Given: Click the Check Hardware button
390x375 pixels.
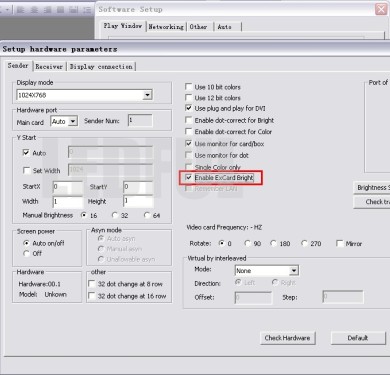Looking at the screenshot, I should click(288, 338).
